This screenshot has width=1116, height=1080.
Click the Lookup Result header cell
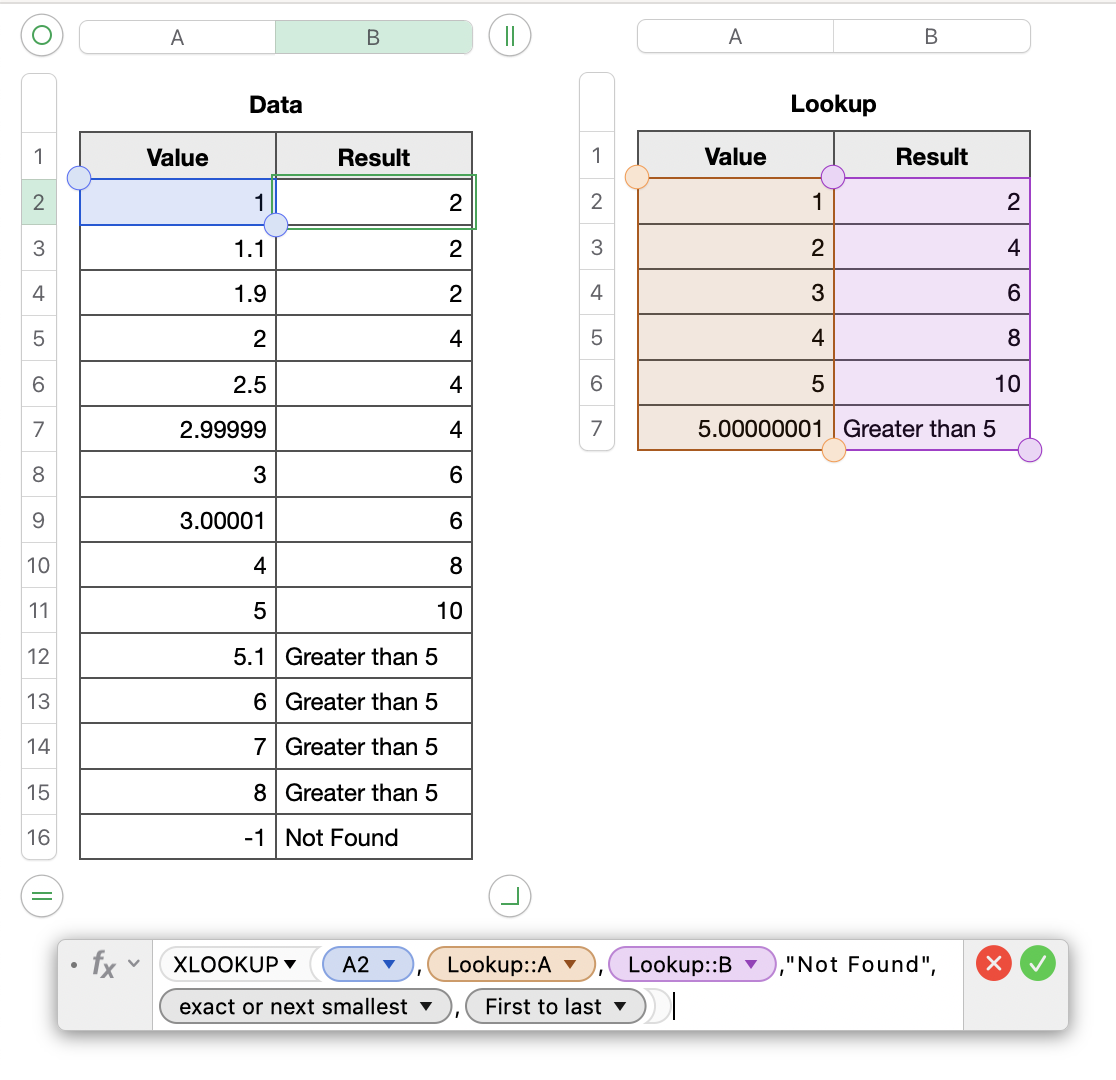[x=932, y=156]
